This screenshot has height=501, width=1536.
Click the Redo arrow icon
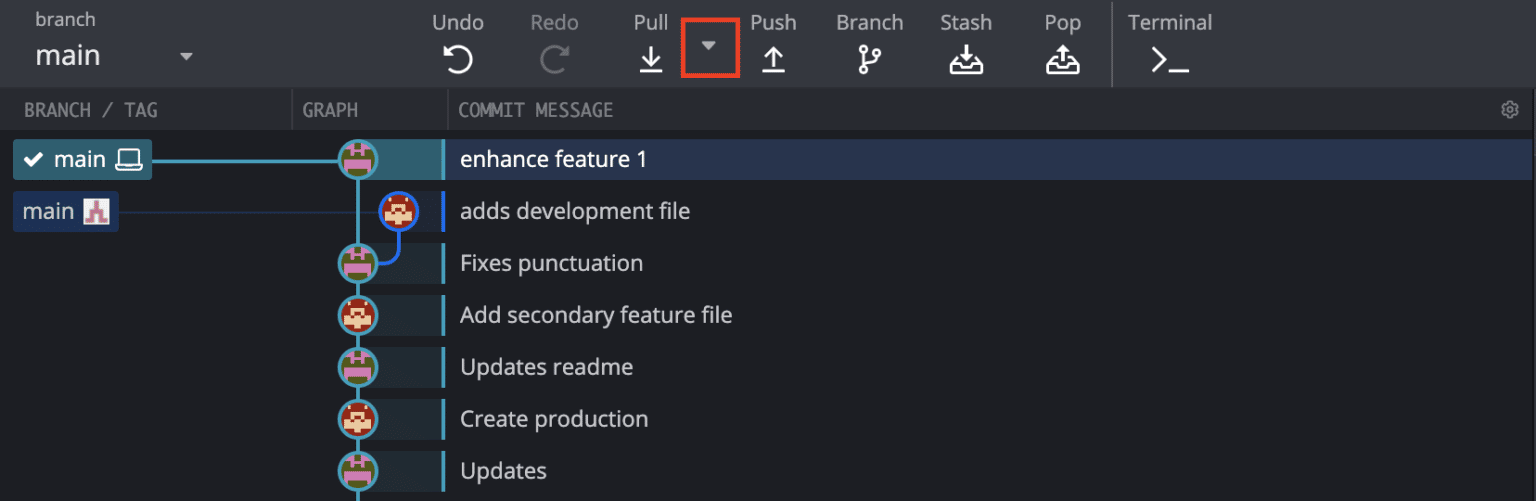pos(554,60)
